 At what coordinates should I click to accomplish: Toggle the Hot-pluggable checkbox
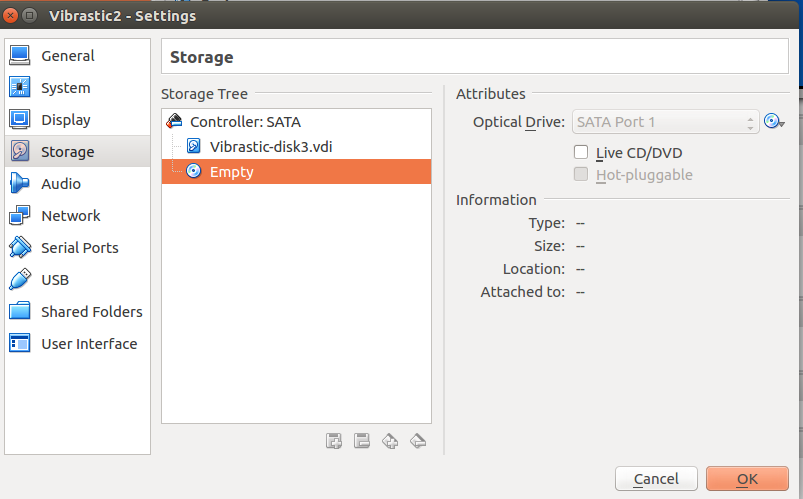pyautogui.click(x=581, y=175)
